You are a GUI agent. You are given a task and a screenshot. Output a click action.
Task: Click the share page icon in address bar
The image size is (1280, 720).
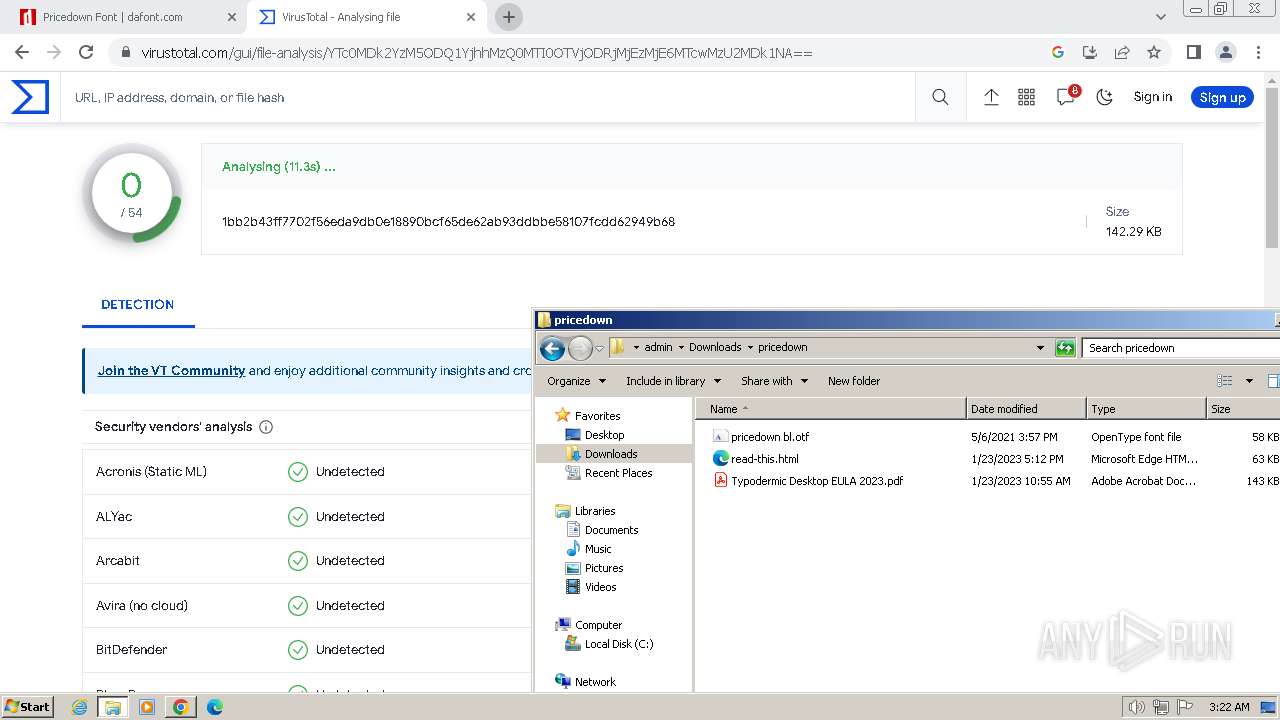tap(1122, 52)
